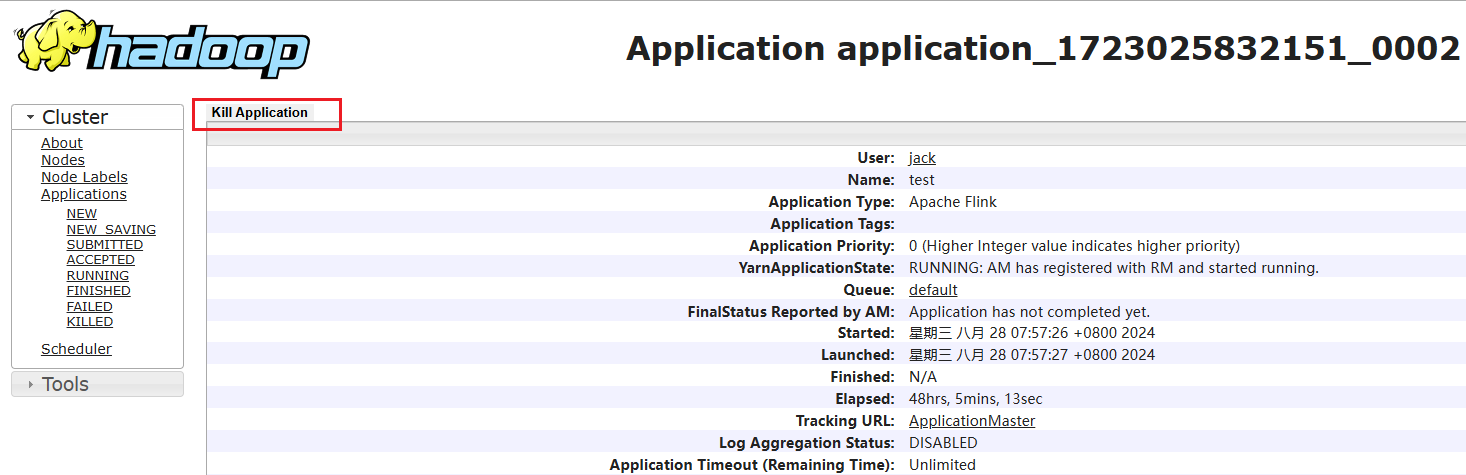Click 'Application has not completed yet.' text

click(x=1030, y=312)
